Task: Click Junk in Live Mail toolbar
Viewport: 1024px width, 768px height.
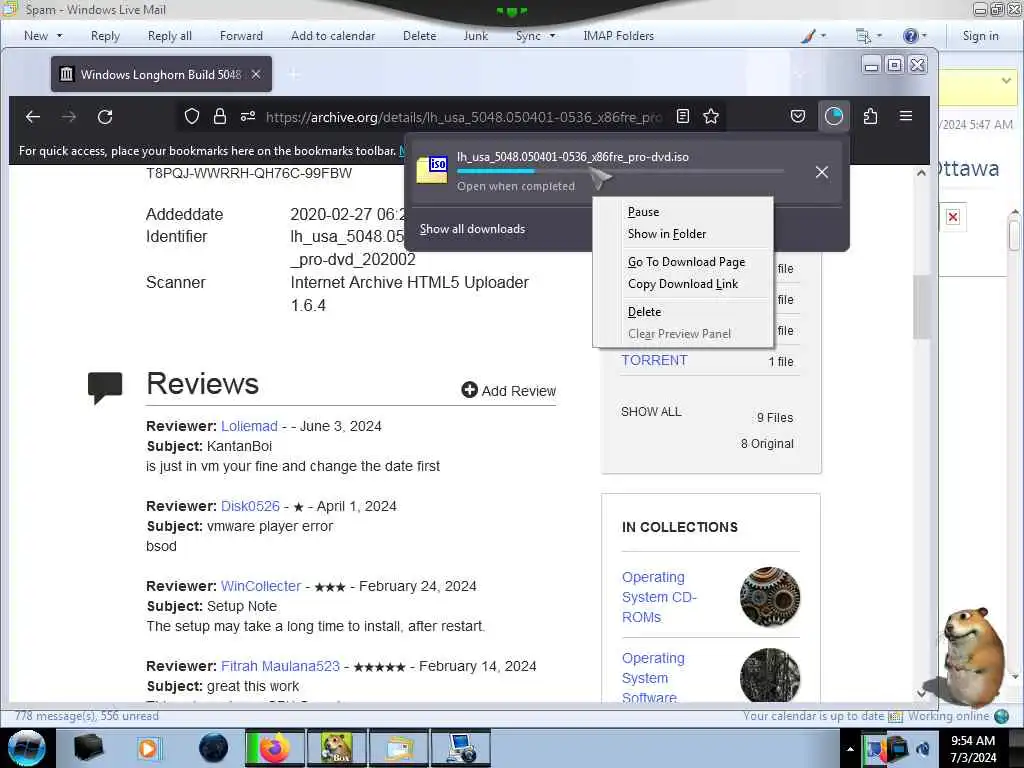Action: [x=475, y=36]
